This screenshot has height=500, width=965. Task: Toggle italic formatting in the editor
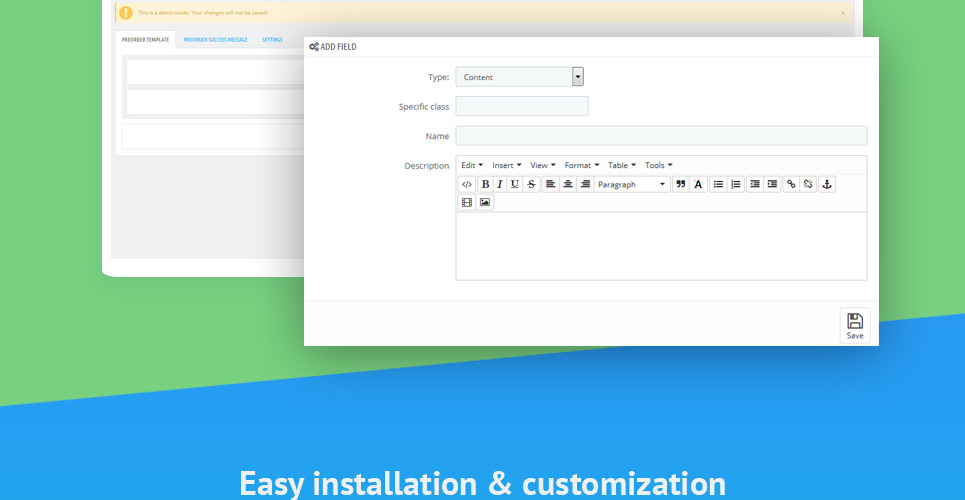click(500, 184)
